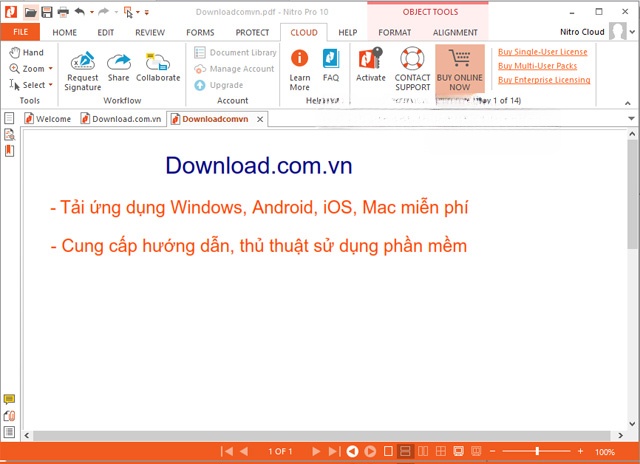Click the Upgrade account icon

[200, 85]
